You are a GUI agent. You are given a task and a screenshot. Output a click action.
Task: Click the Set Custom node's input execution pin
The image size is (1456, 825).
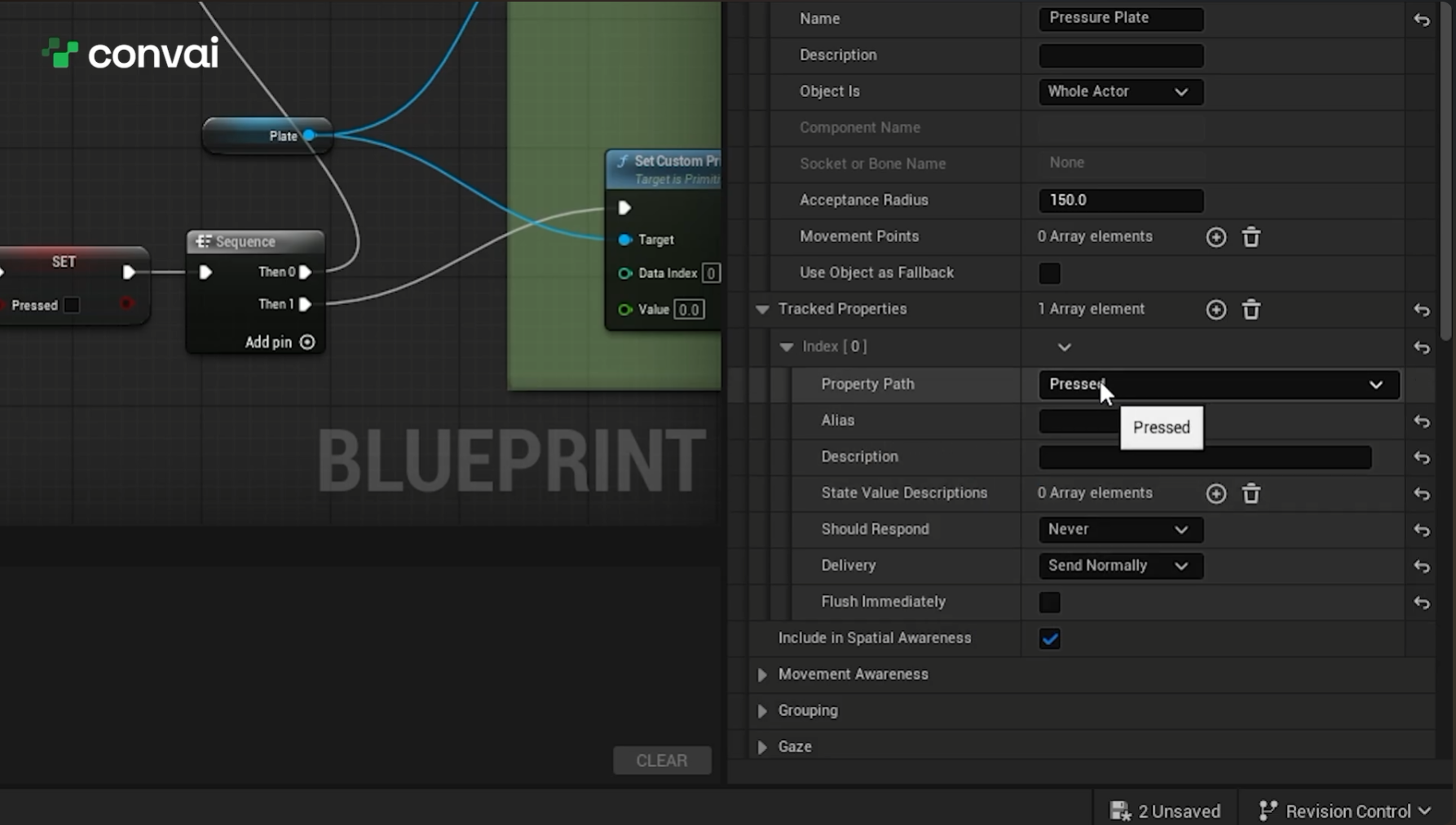point(624,208)
